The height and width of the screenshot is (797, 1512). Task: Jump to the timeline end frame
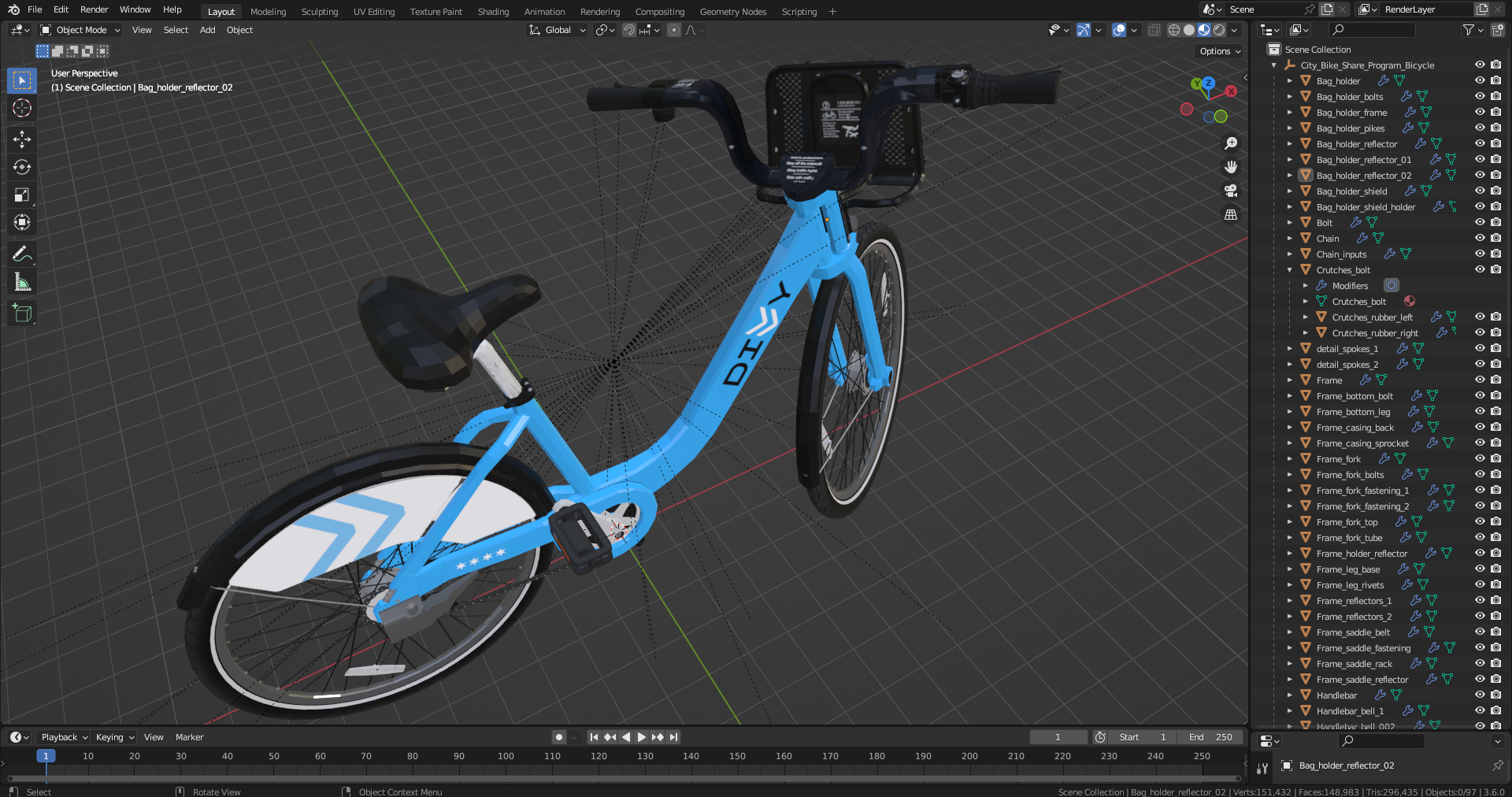click(x=673, y=737)
